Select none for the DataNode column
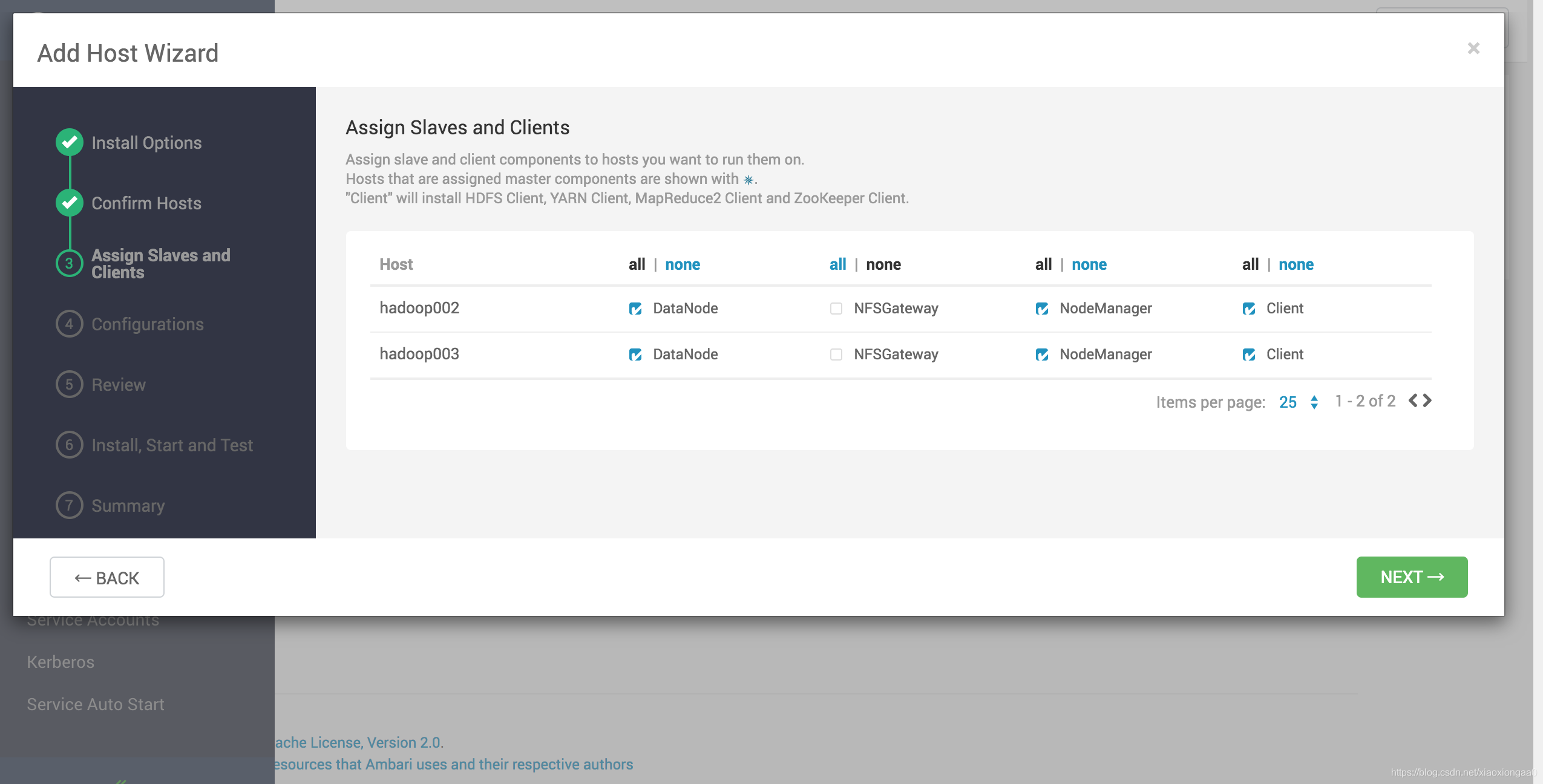This screenshot has width=1543, height=784. tap(683, 264)
